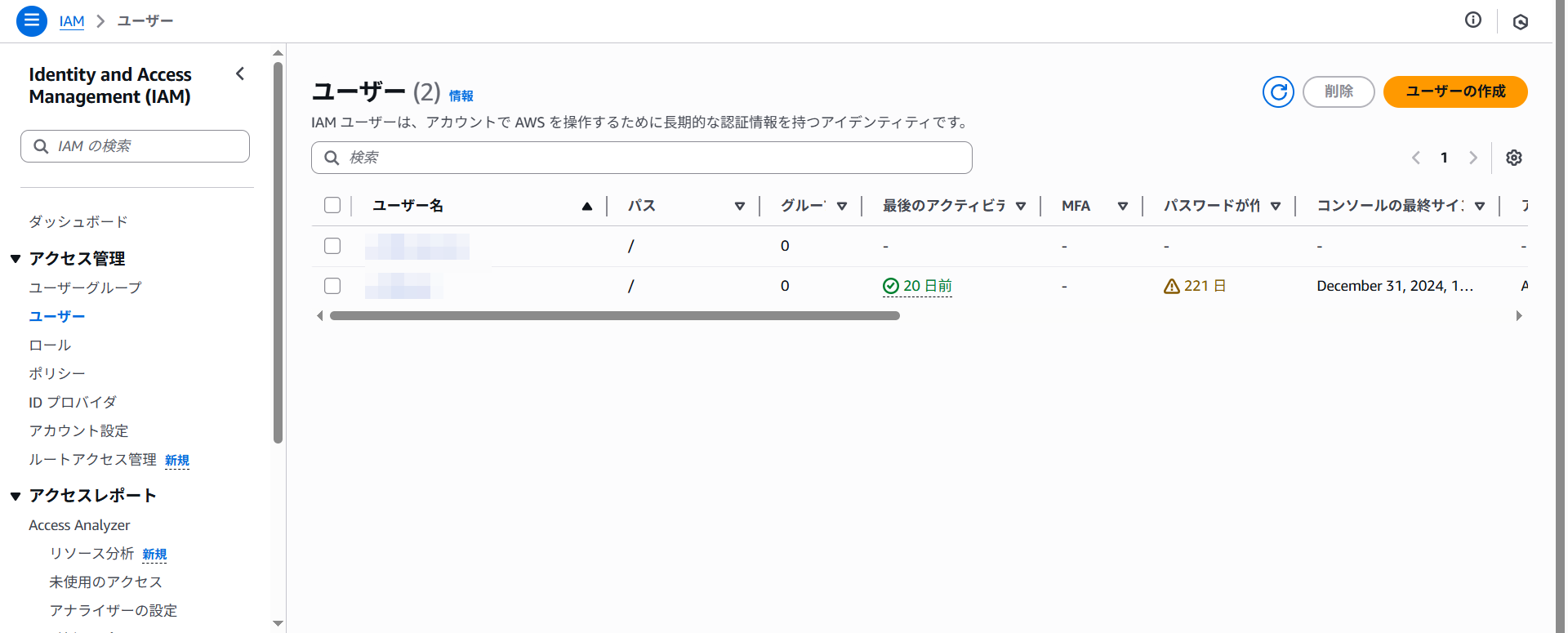Open the hamburger navigation menu
Image resolution: width=1568 pixels, height=633 pixels.
(x=31, y=20)
